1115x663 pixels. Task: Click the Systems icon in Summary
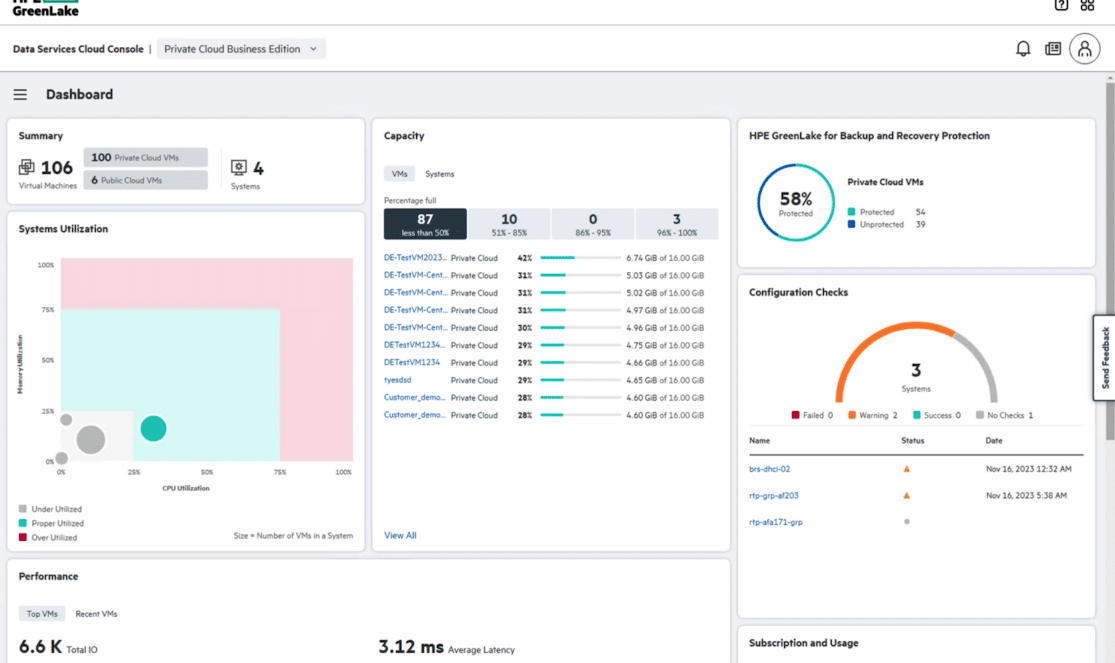239,167
